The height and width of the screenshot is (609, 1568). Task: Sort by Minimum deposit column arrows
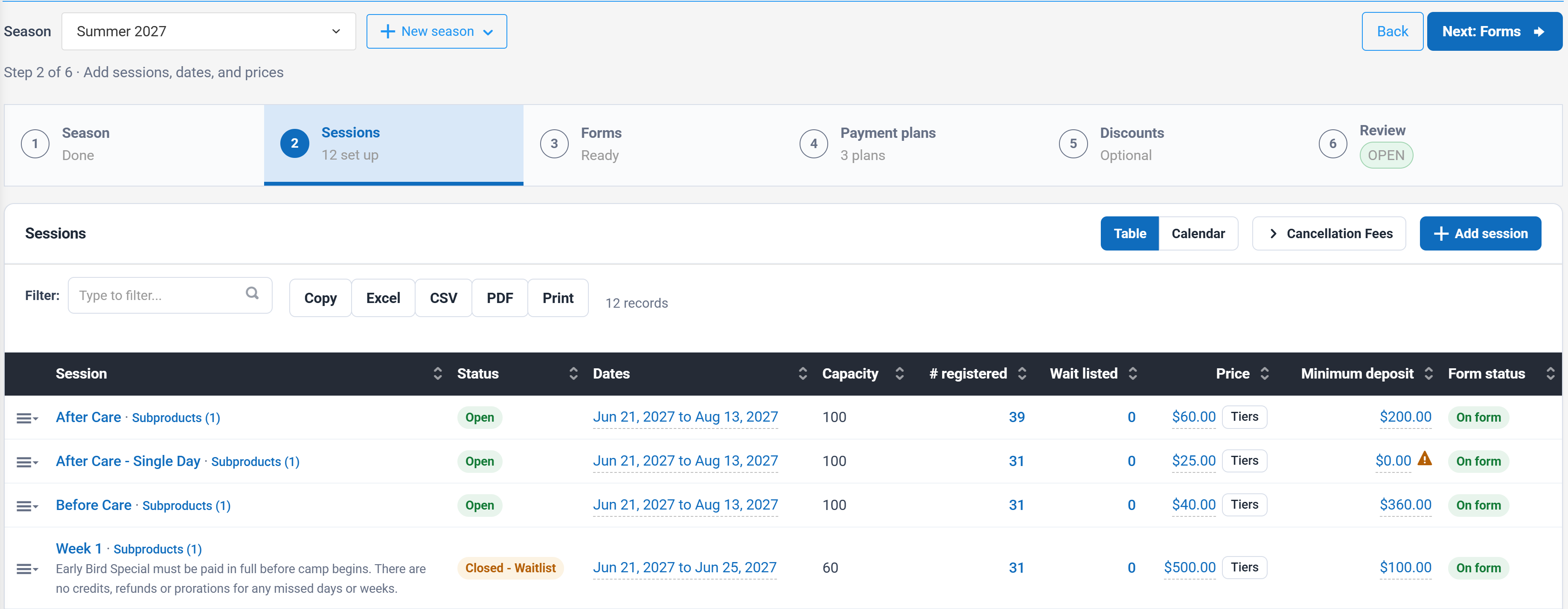[1428, 373]
